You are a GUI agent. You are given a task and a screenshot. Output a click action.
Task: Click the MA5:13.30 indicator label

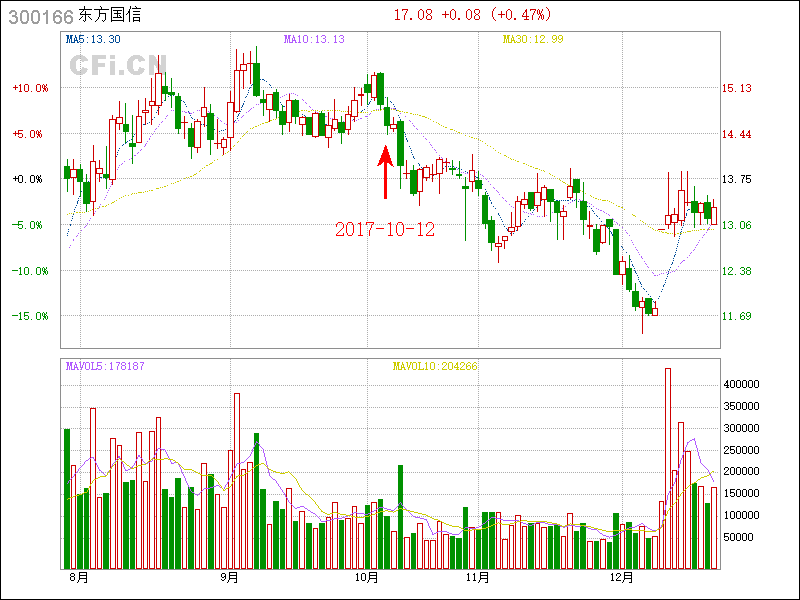(92, 40)
